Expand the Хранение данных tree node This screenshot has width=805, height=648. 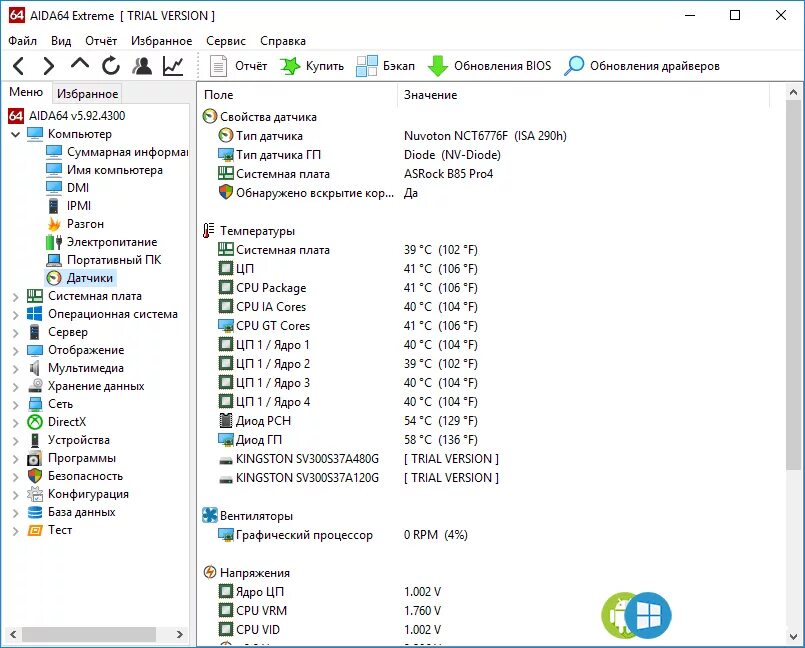point(15,386)
